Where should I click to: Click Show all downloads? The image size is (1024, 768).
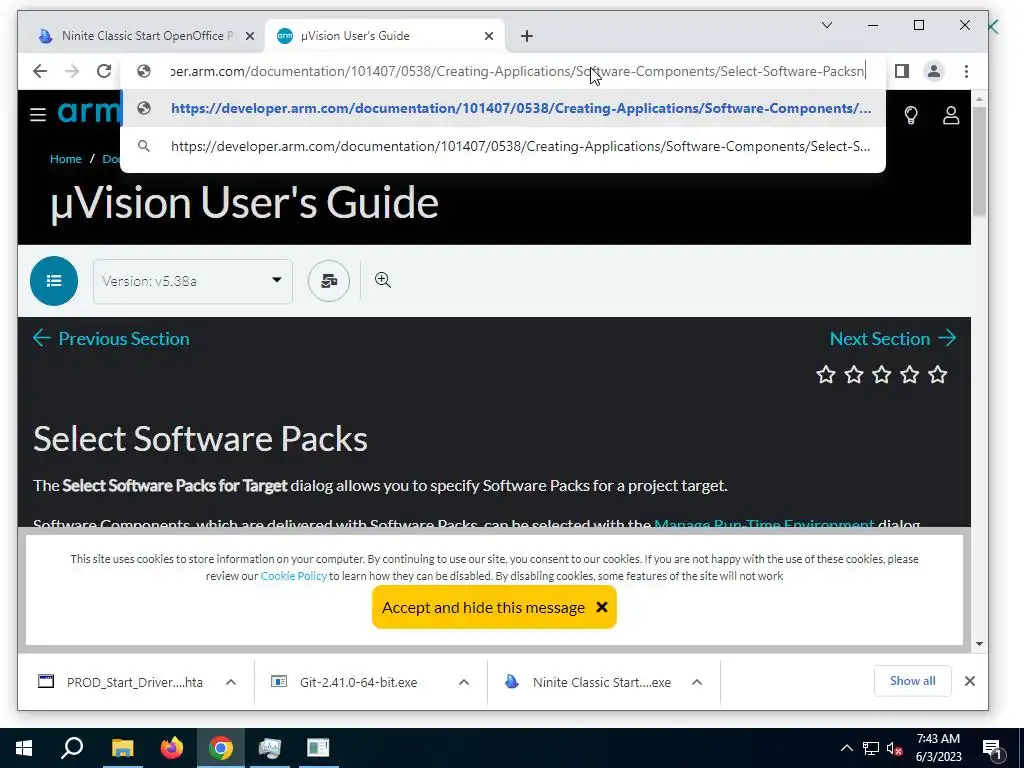tap(912, 681)
